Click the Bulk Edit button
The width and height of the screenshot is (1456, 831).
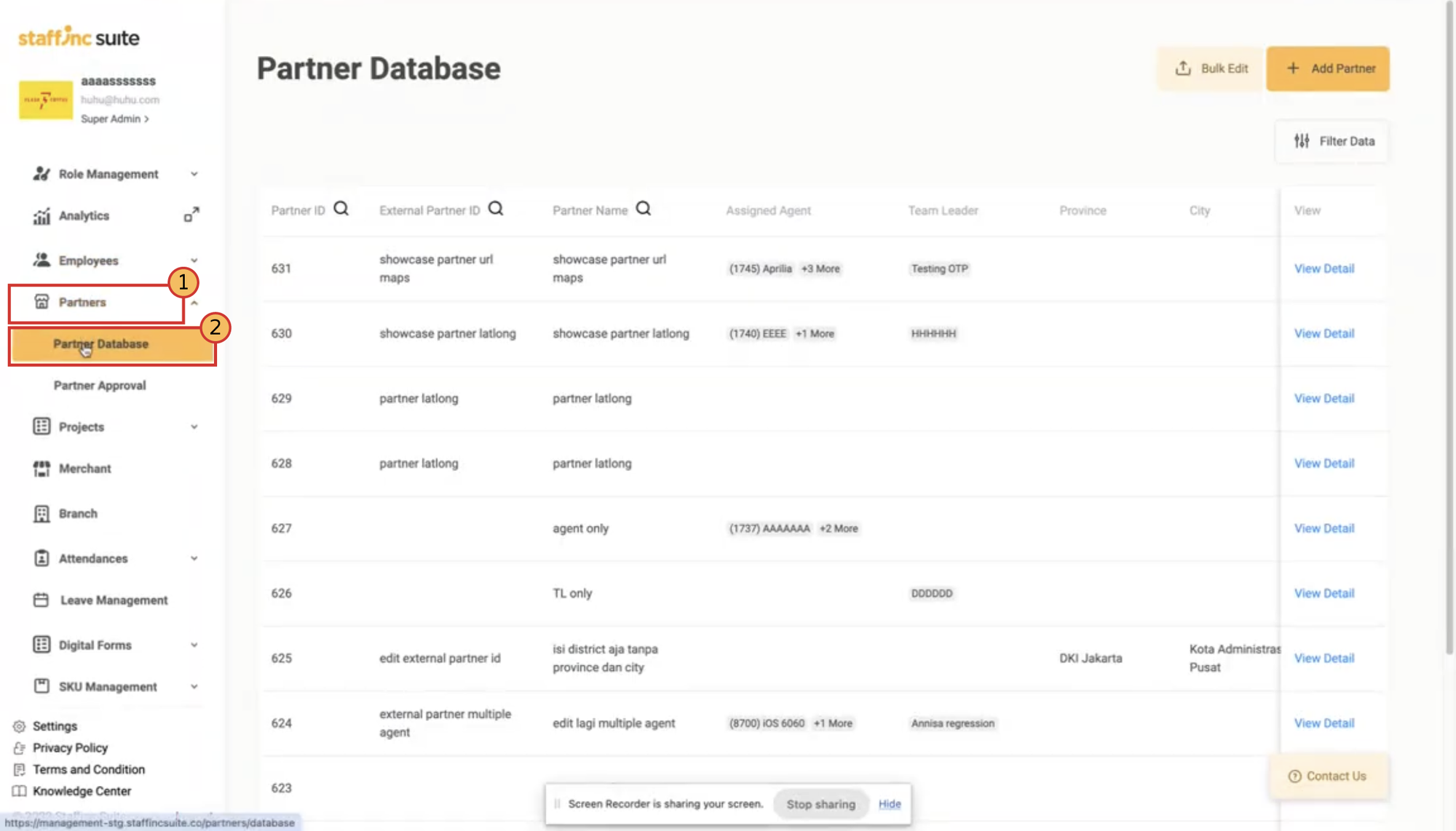click(x=1211, y=68)
